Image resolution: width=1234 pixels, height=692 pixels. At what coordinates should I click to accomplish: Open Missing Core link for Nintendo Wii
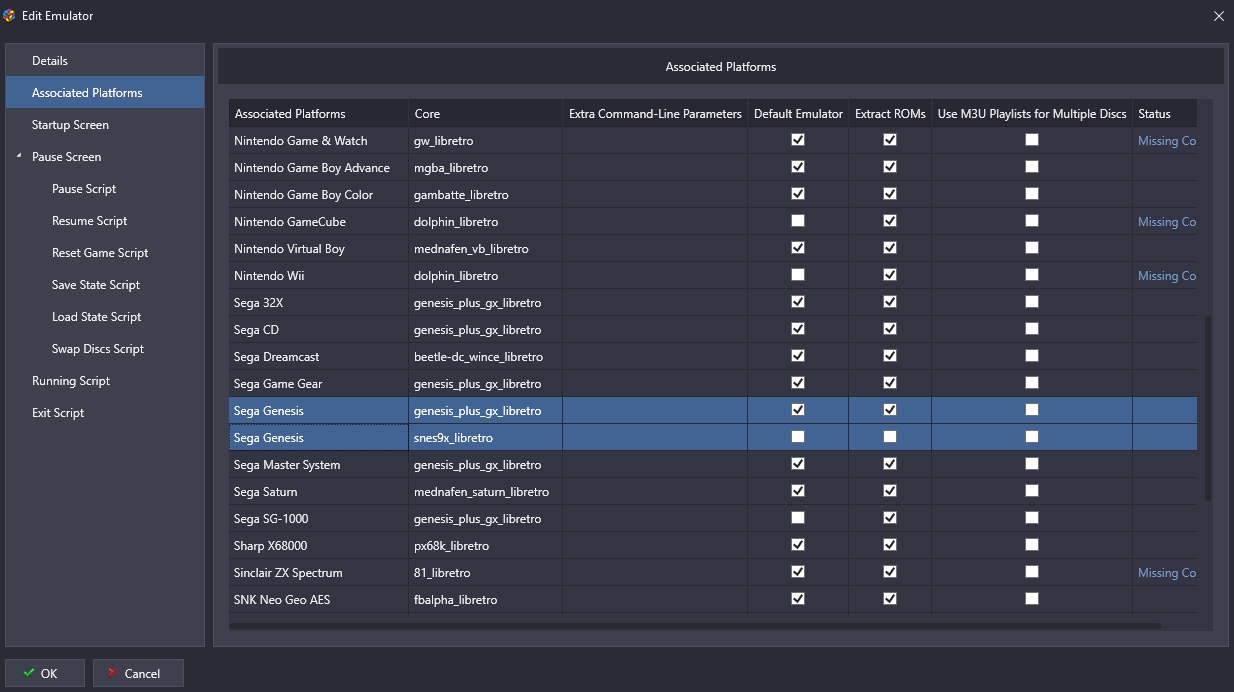[1167, 276]
